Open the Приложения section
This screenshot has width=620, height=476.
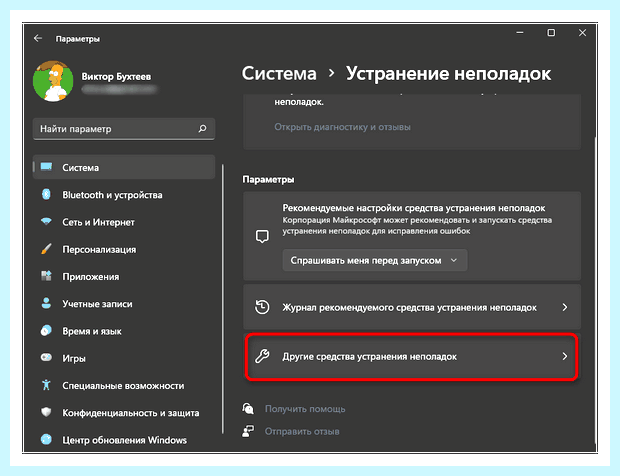pyautogui.click(x=124, y=277)
